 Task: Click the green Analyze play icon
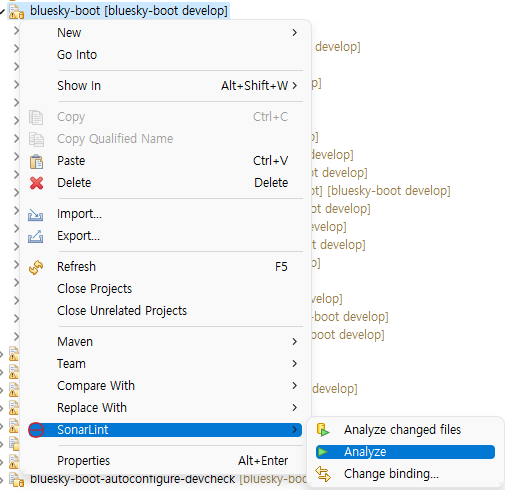point(322,452)
